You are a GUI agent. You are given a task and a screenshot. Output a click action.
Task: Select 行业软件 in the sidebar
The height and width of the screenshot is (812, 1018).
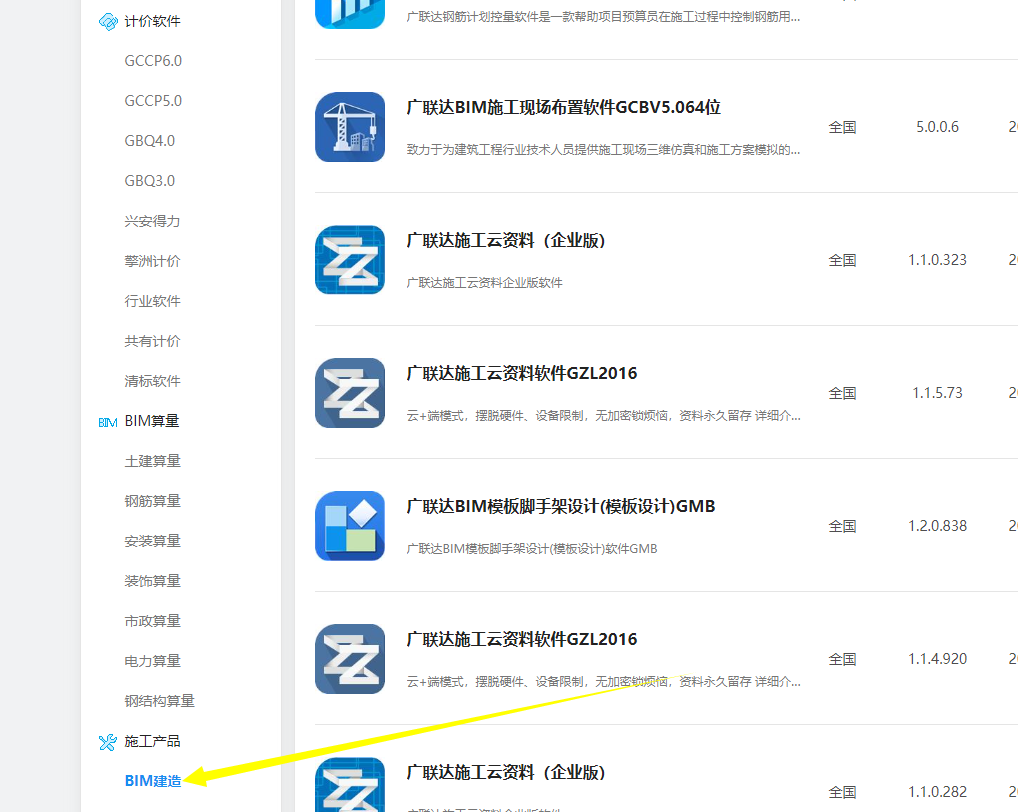153,301
